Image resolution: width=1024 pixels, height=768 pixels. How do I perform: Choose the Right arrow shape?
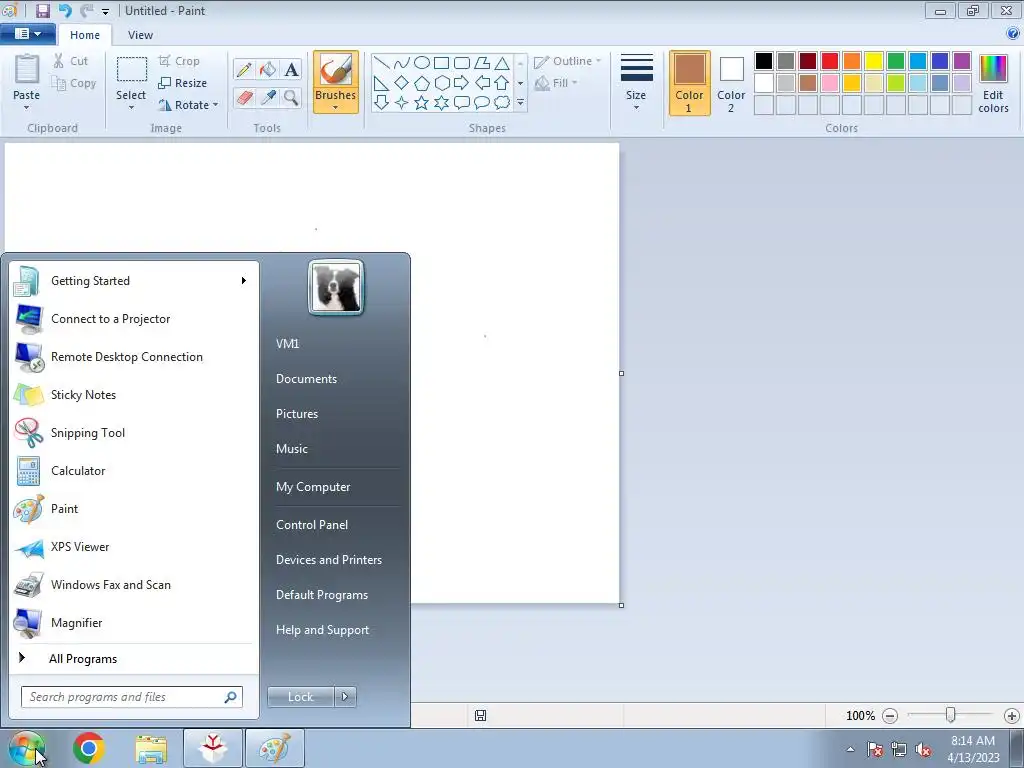(x=461, y=83)
